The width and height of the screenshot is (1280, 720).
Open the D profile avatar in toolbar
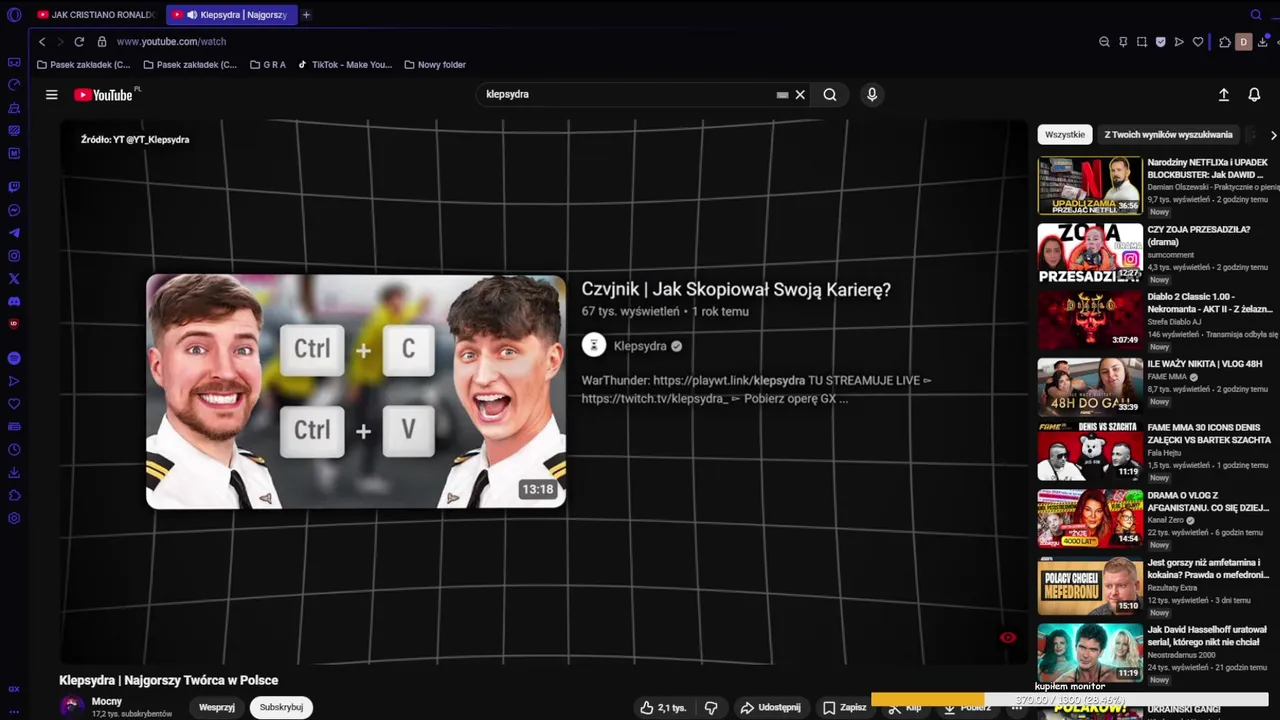click(x=1244, y=42)
